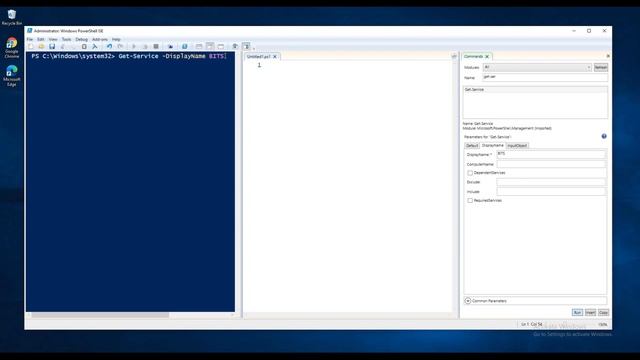Collapse the script pane using the corner arrow
This screenshot has height=360, width=640.
point(454,56)
